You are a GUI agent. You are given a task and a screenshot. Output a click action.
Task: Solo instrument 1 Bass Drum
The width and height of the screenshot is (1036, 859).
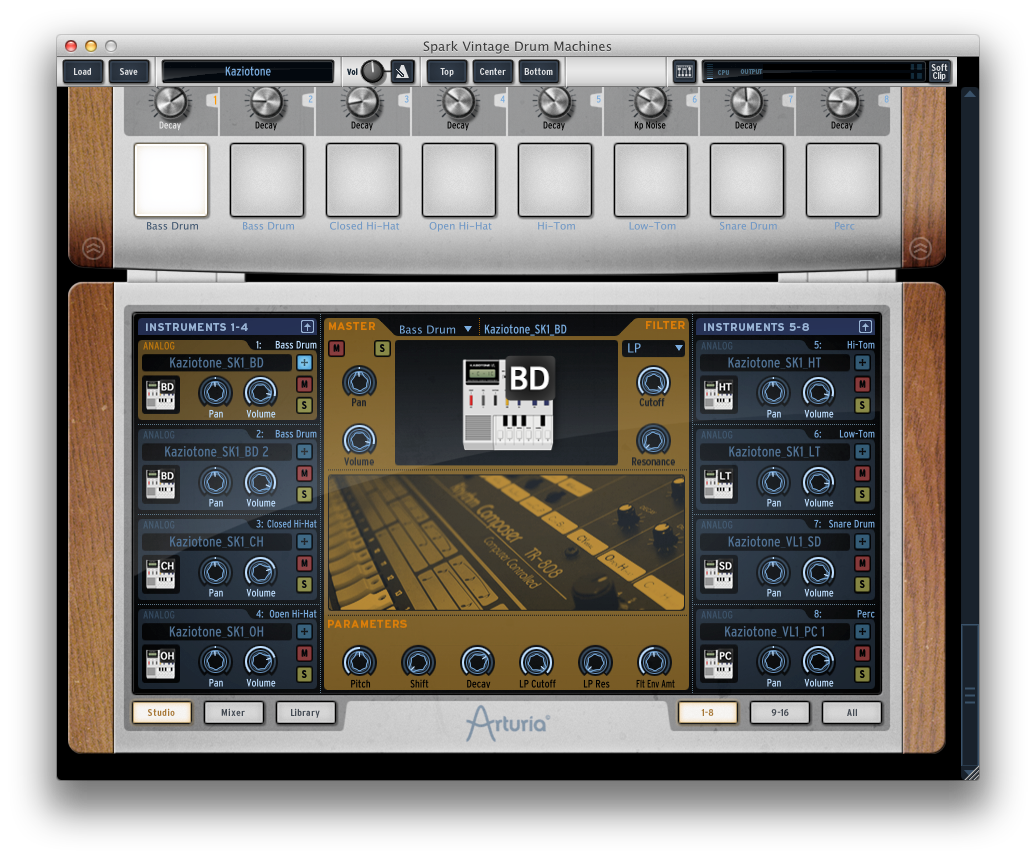pyautogui.click(x=304, y=405)
